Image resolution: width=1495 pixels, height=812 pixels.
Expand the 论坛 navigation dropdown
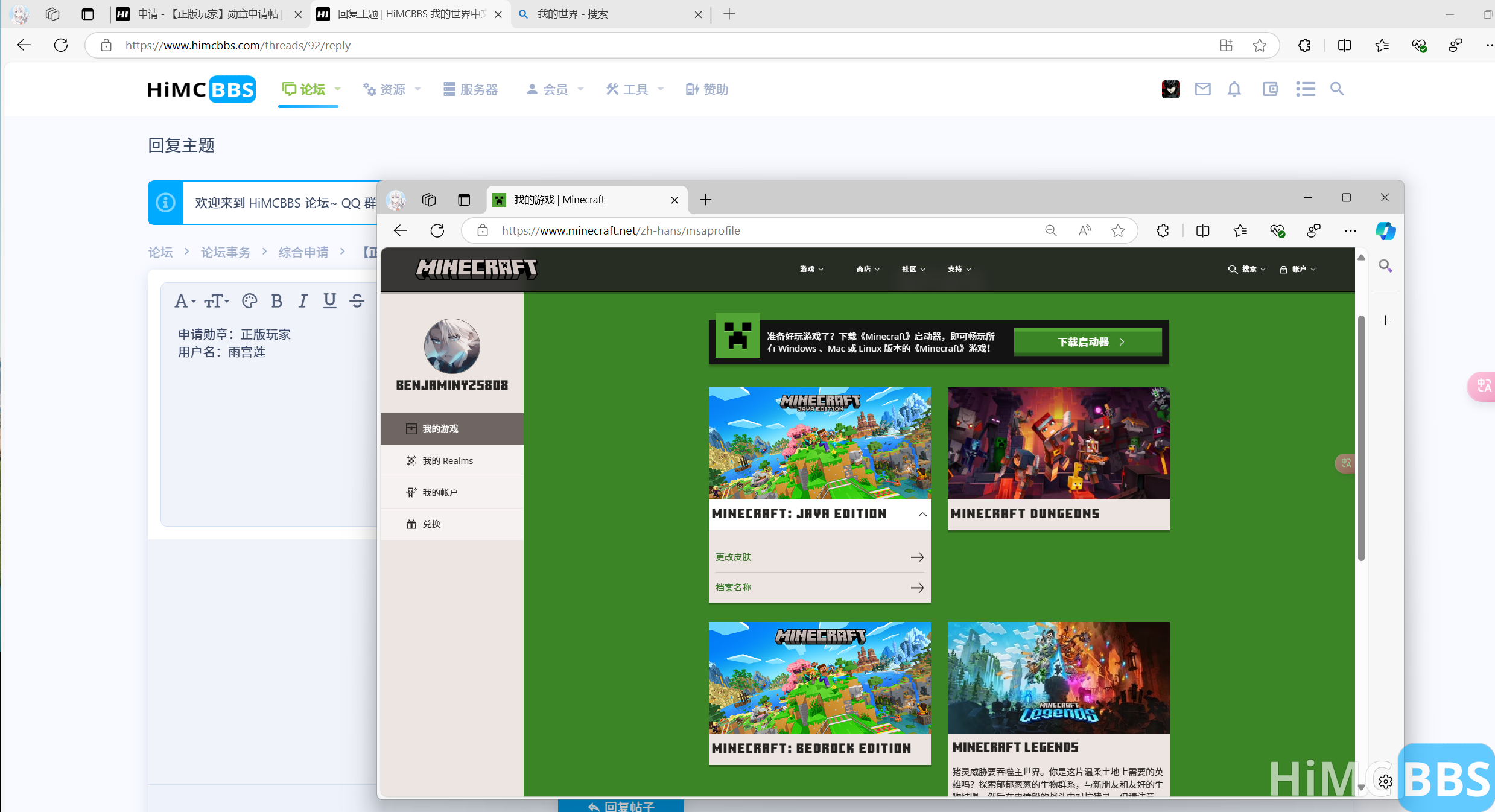338,89
